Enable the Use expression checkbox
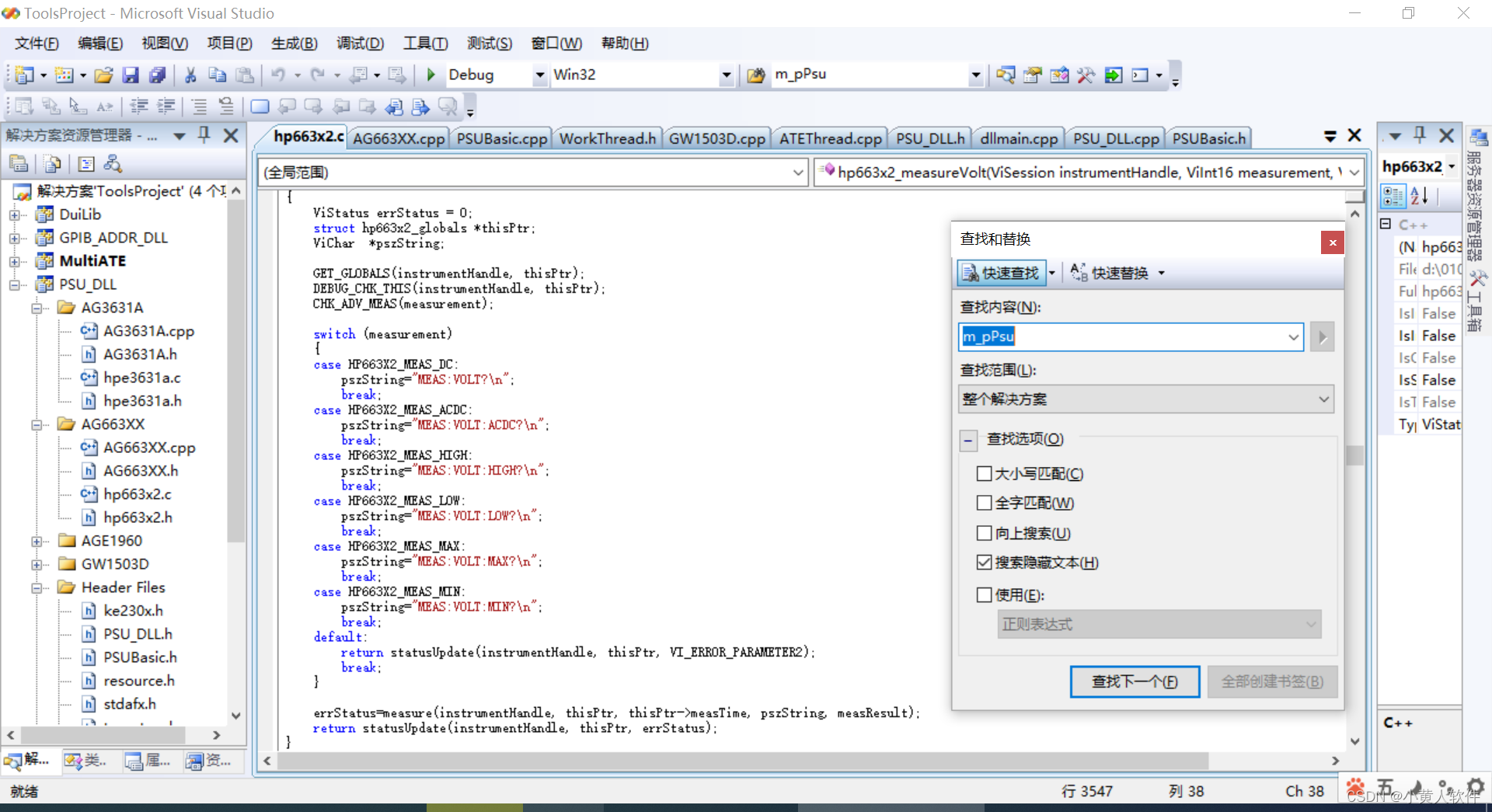The image size is (1492, 812). 984,594
